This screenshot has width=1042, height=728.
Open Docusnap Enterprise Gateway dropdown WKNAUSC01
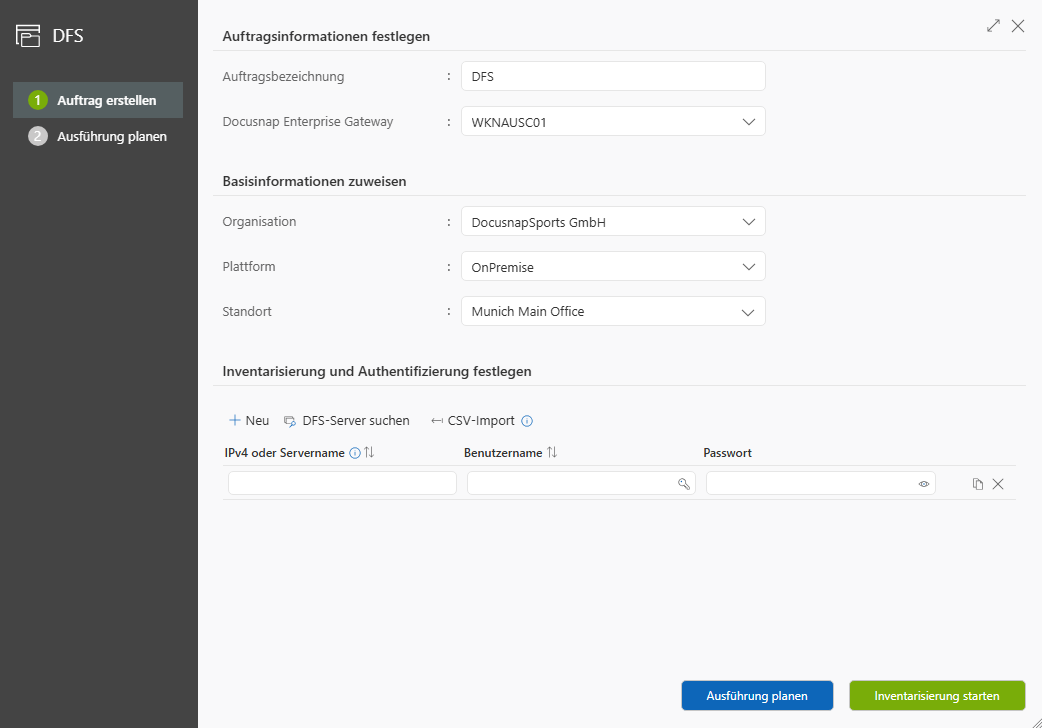(613, 122)
